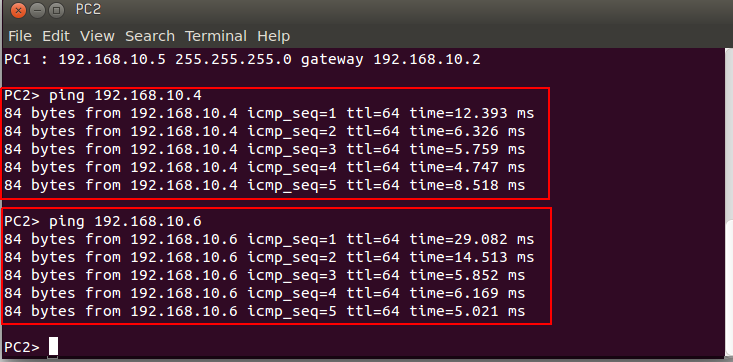Open the File menu
This screenshot has height=362, width=733.
[20, 36]
